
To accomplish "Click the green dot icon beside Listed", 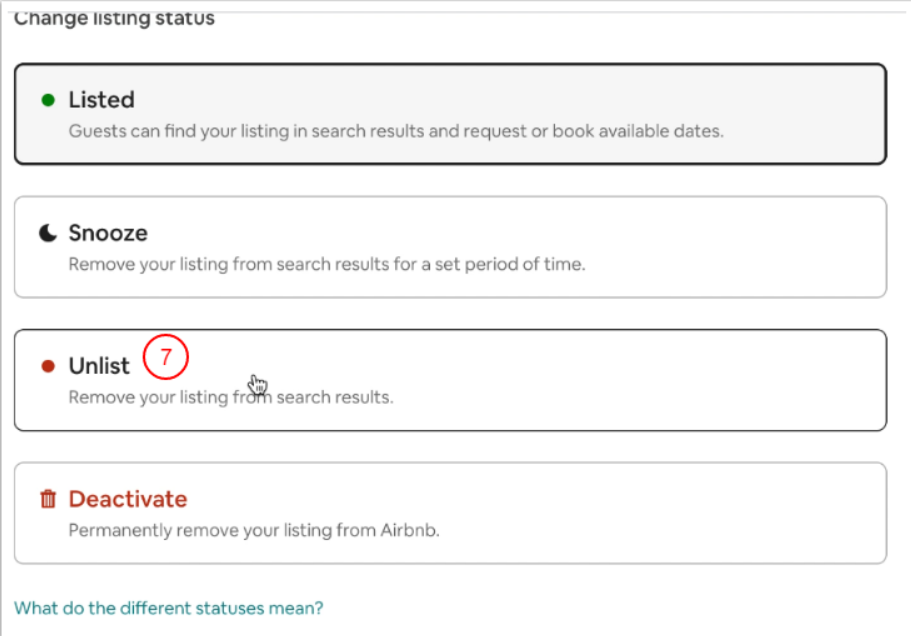I will tap(47, 100).
